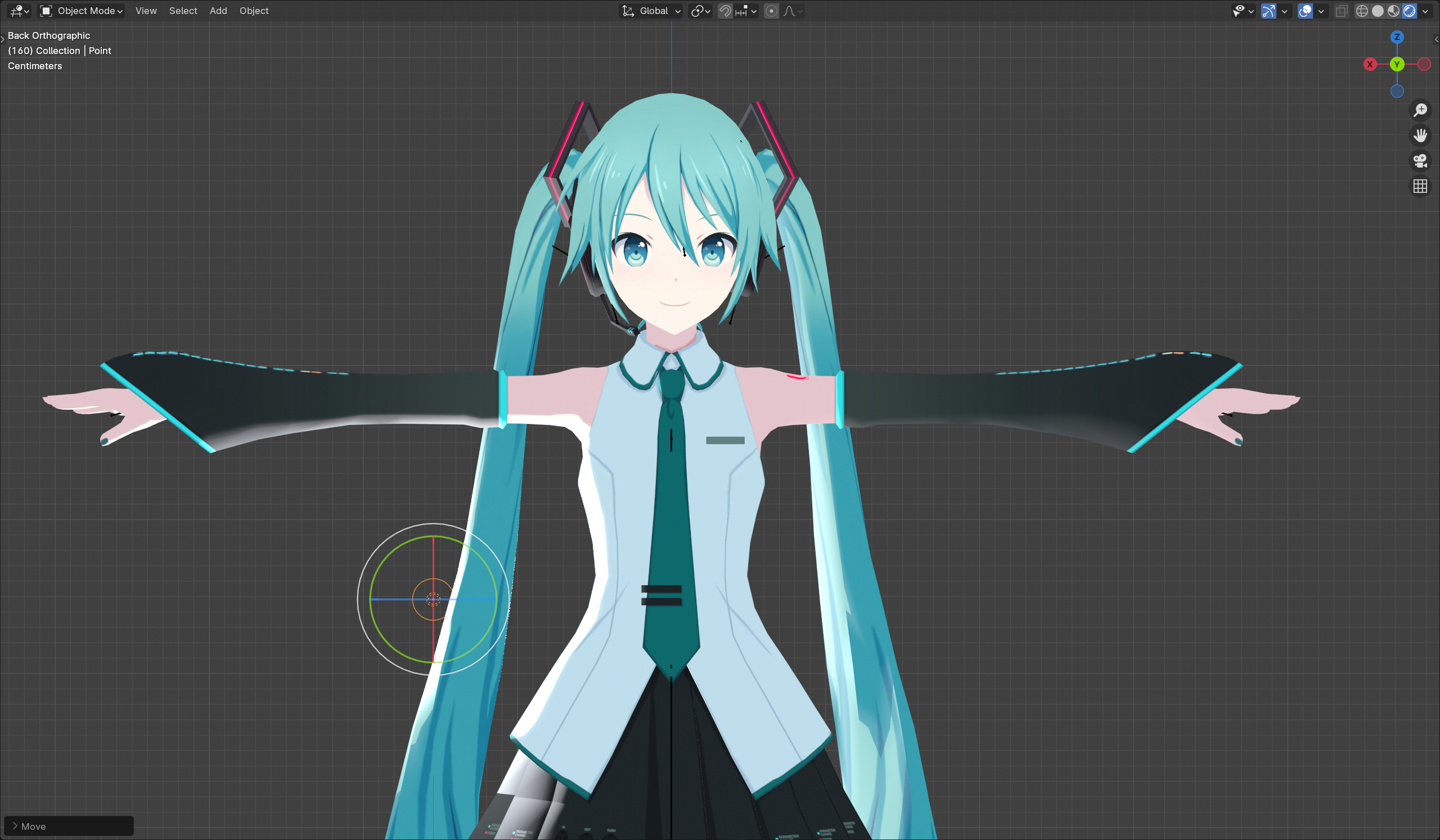1440x840 pixels.
Task: Click the green Y axis gizmo handle
Action: point(1397,64)
